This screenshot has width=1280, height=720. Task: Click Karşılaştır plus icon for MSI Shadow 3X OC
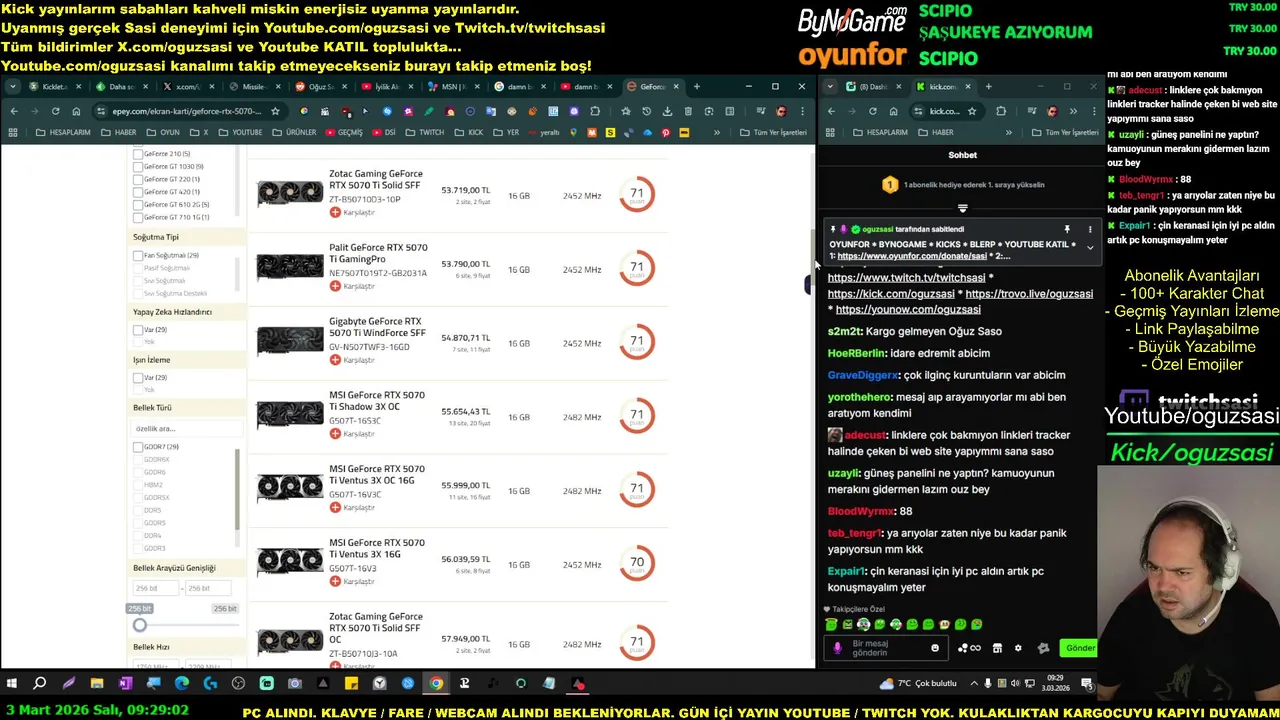coord(335,434)
